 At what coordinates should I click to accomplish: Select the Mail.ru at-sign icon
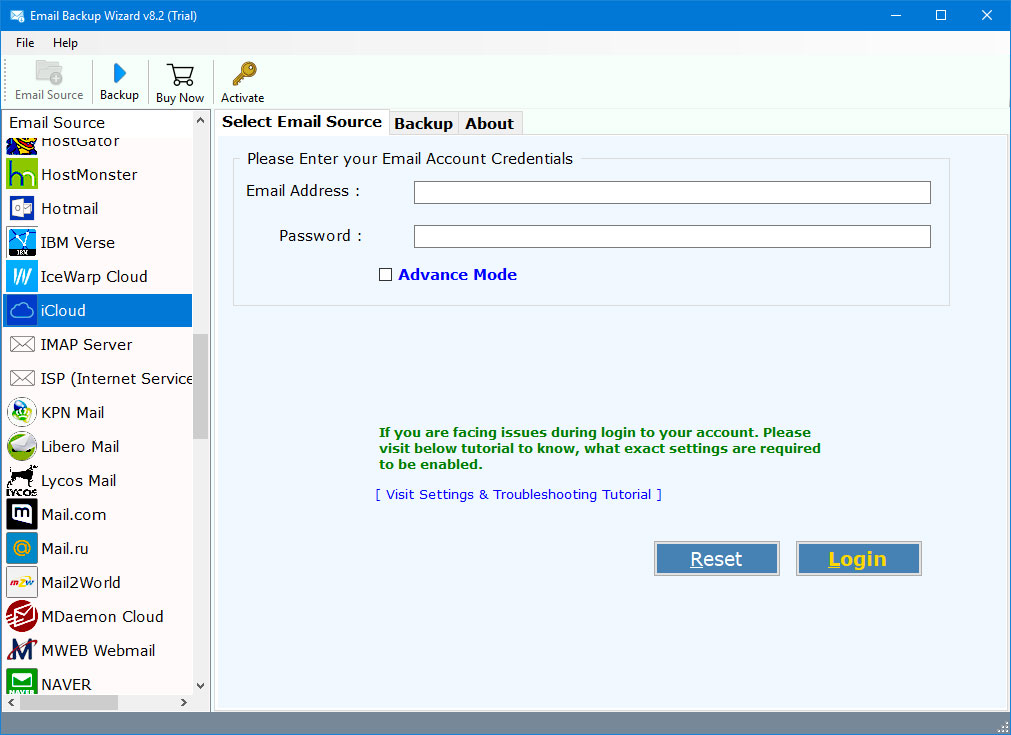click(22, 548)
